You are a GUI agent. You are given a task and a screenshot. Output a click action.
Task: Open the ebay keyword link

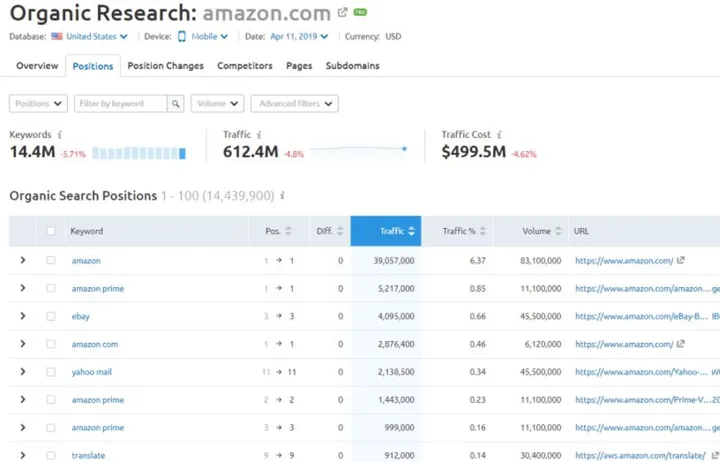click(x=80, y=316)
